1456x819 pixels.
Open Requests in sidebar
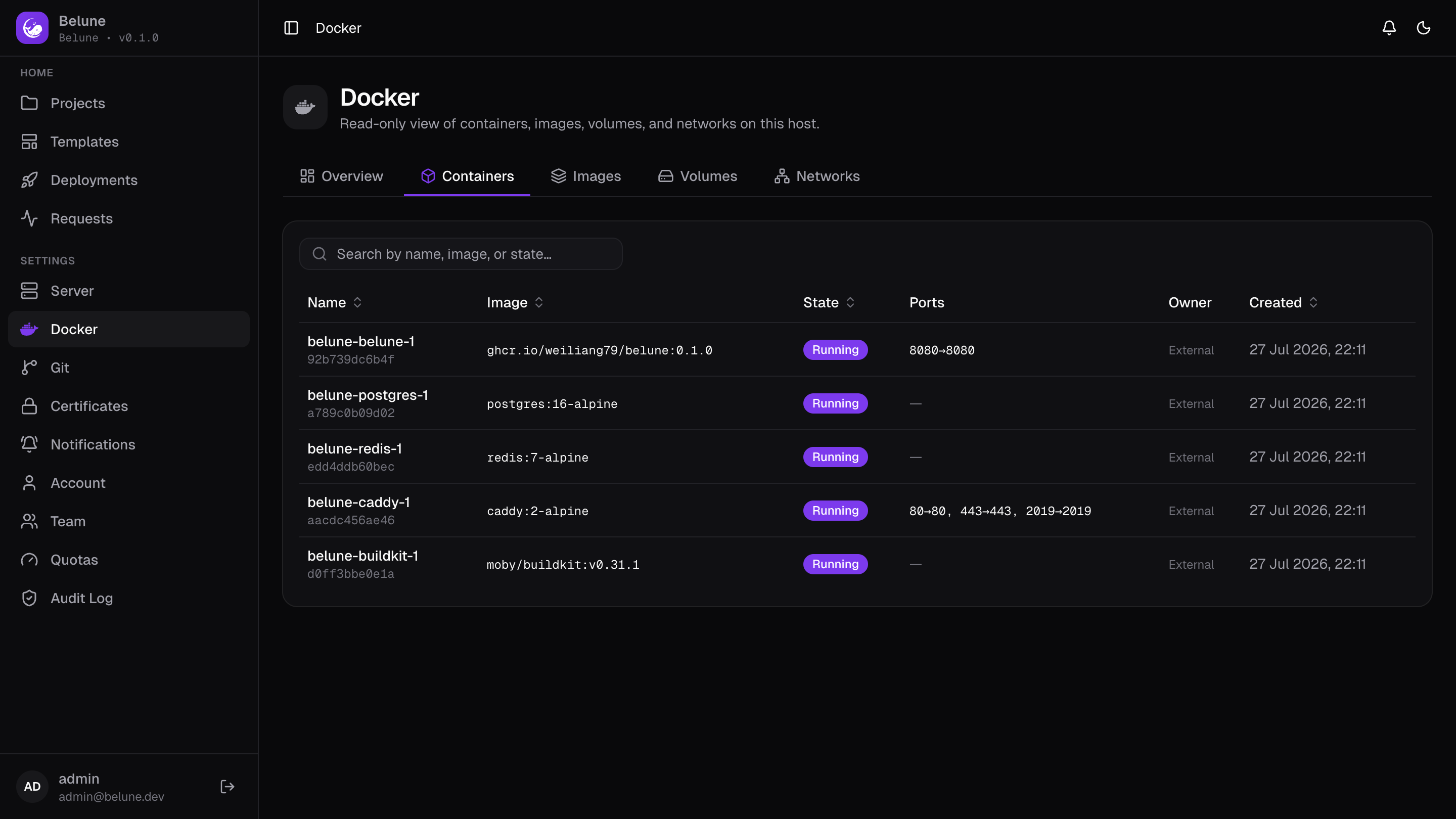(x=129, y=218)
